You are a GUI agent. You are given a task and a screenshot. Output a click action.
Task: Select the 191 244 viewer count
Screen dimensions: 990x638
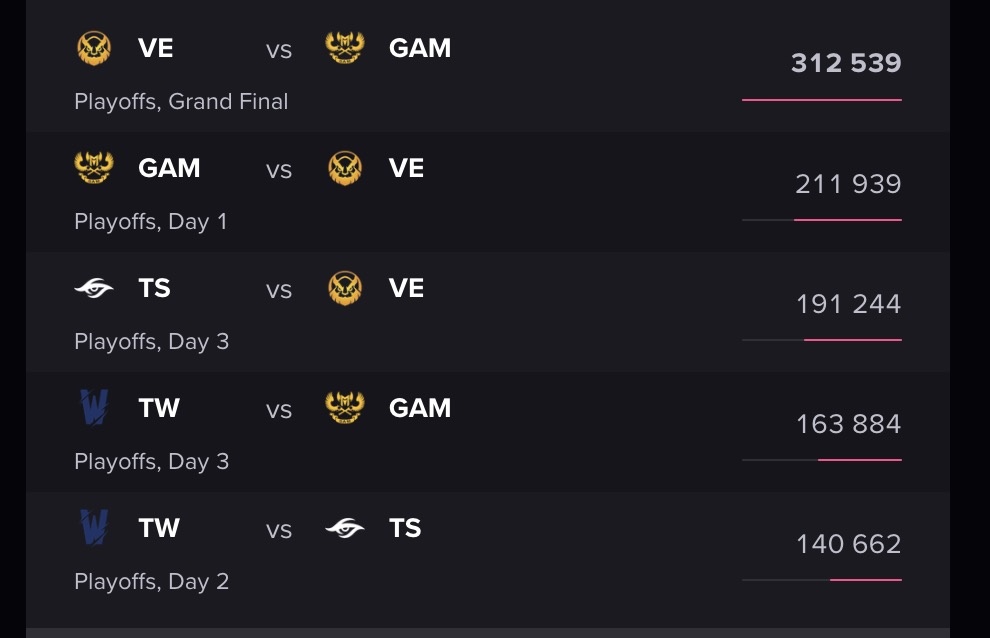[x=848, y=304]
